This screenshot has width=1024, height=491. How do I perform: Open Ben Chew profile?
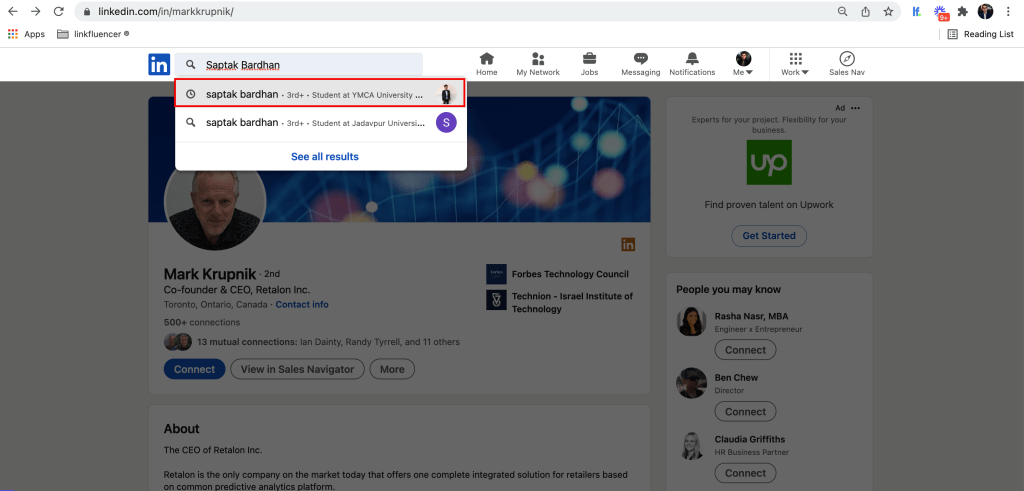click(736, 377)
